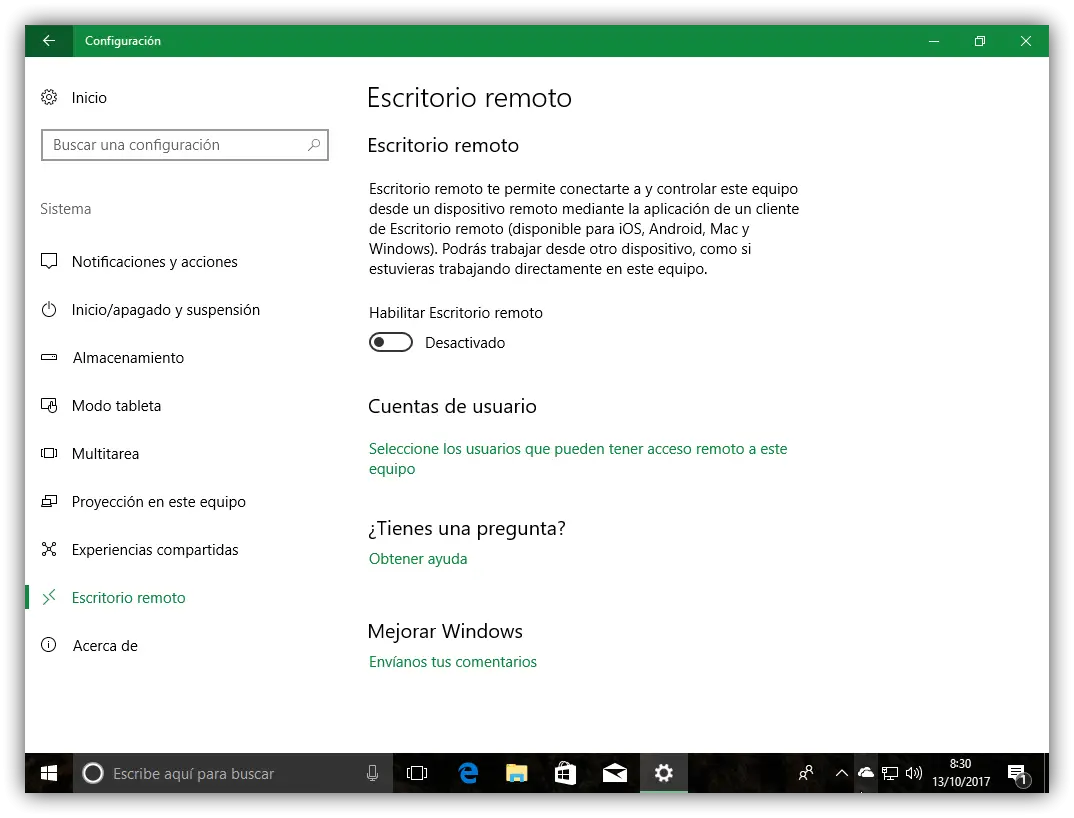The height and width of the screenshot is (818, 1074).
Task: Click the Multitarea icon
Action: 49,453
